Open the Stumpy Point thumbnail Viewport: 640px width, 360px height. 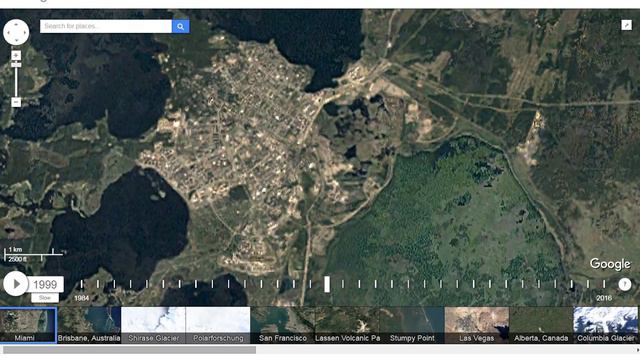[411, 325]
